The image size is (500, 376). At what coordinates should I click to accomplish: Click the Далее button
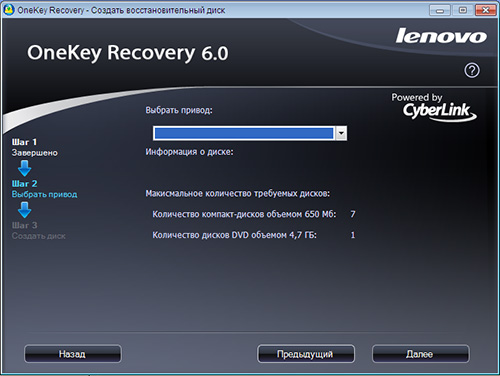(420, 354)
